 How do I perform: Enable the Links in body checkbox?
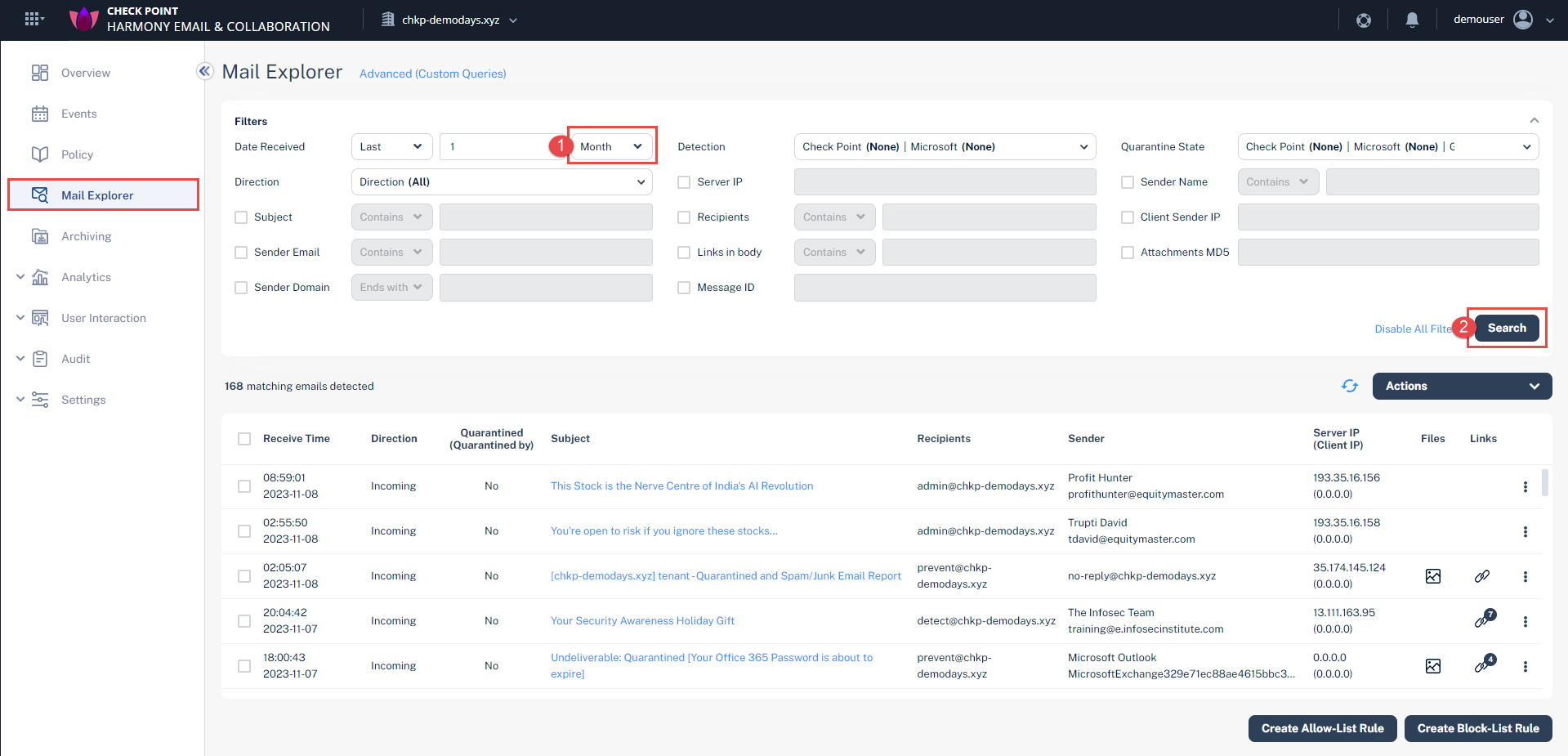click(684, 253)
